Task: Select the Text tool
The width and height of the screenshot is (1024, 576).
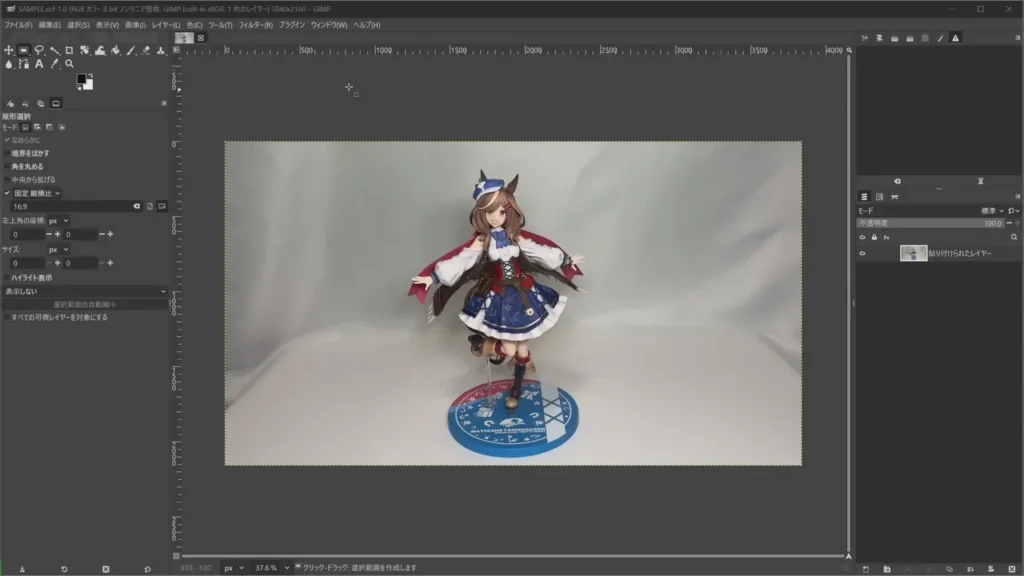Action: [x=39, y=64]
